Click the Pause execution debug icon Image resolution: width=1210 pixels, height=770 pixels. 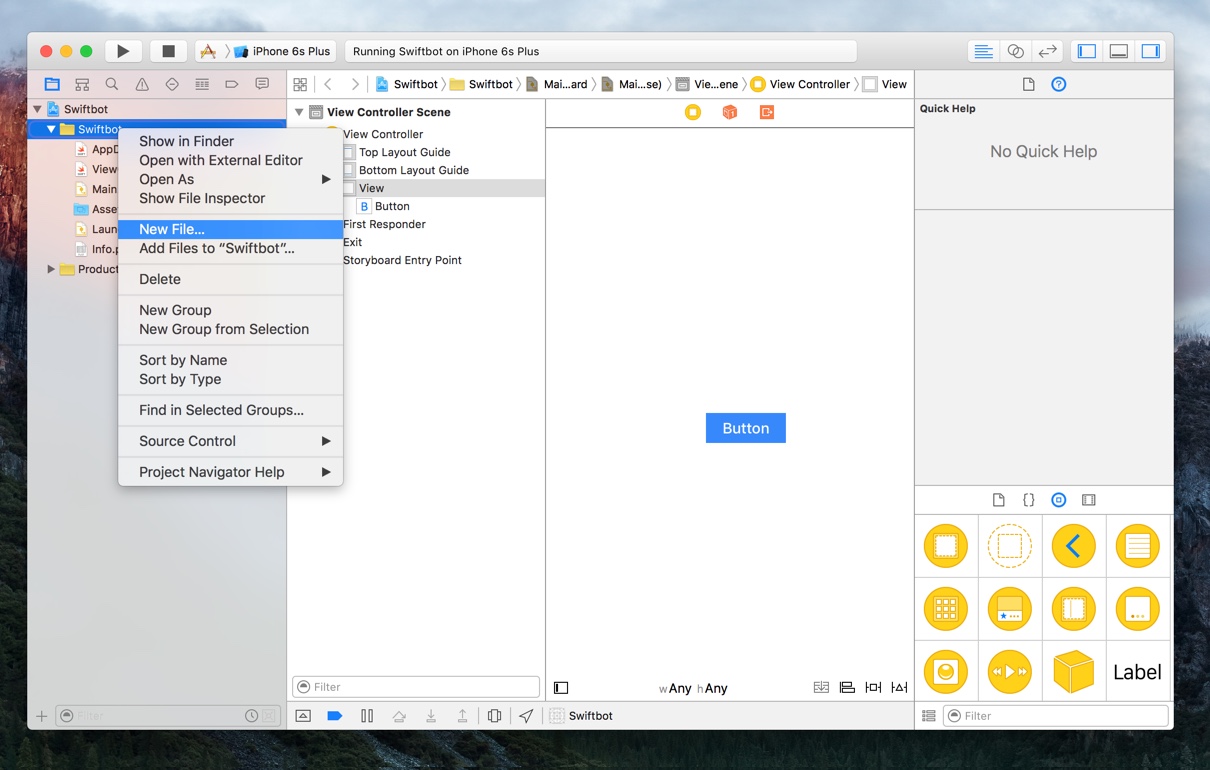(367, 716)
